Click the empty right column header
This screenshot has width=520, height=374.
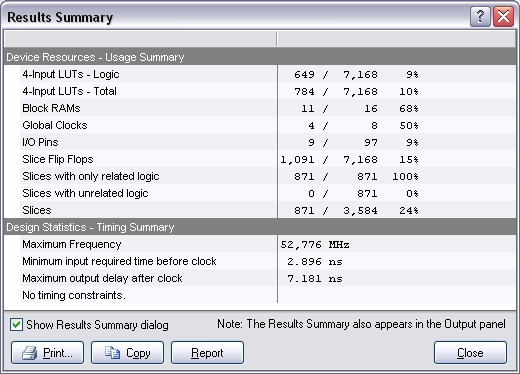click(x=396, y=39)
